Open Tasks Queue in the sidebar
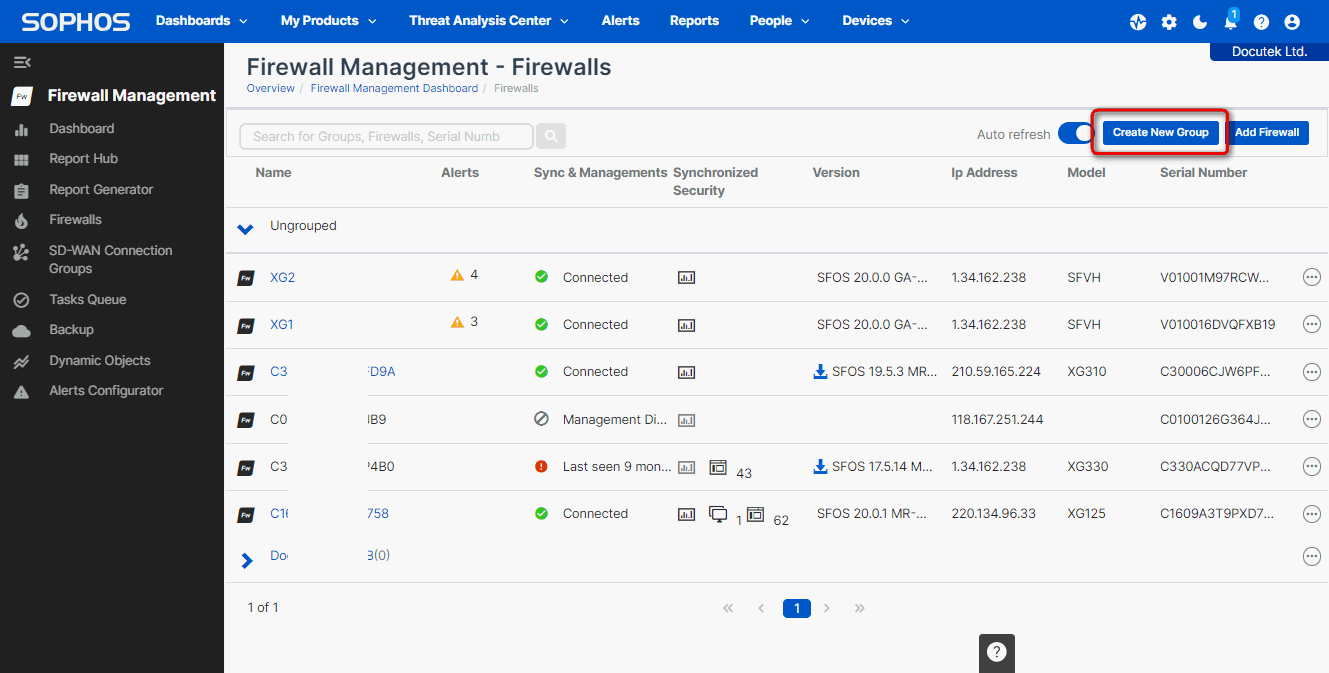The height and width of the screenshot is (673, 1329). click(88, 300)
